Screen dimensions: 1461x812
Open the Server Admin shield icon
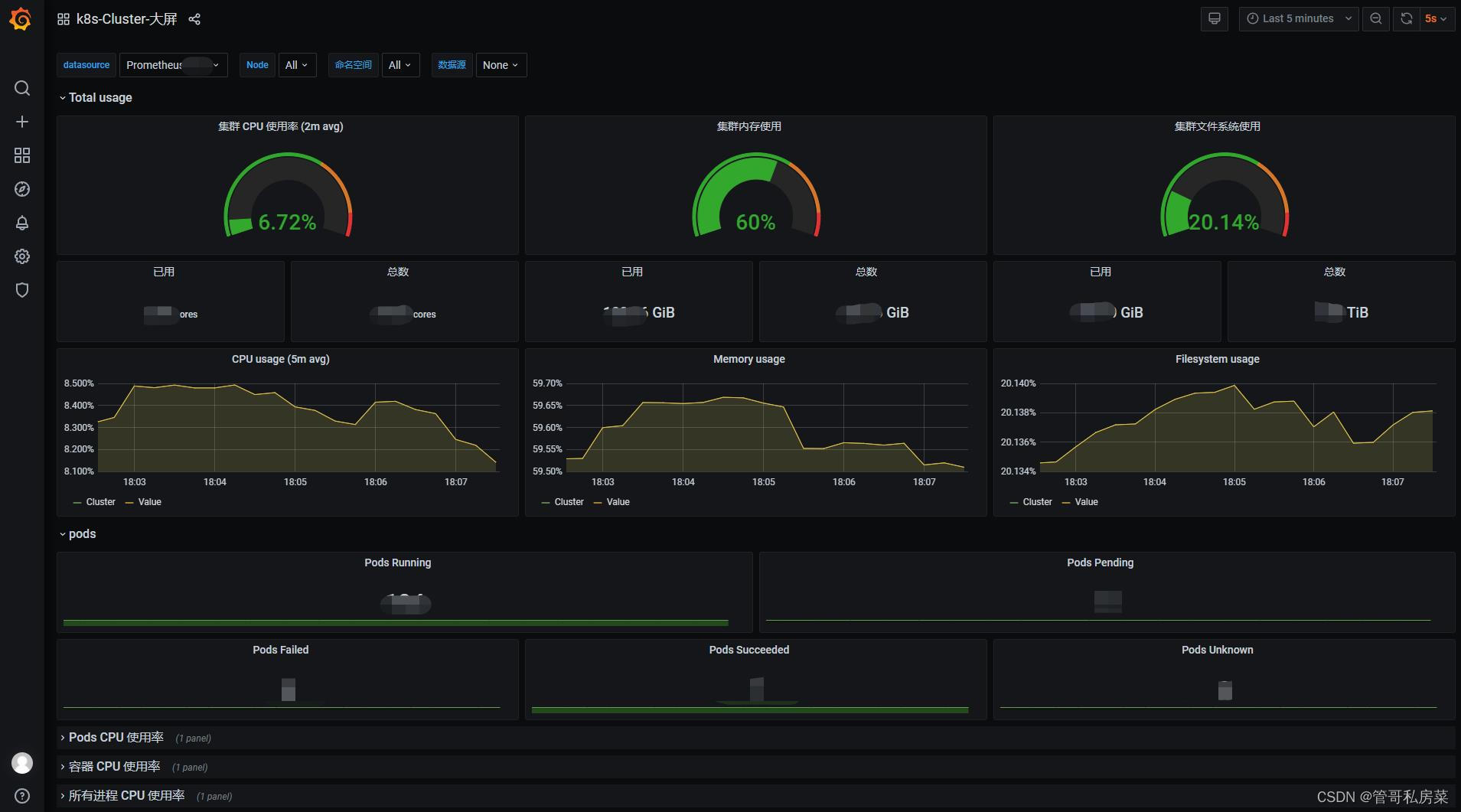point(22,290)
